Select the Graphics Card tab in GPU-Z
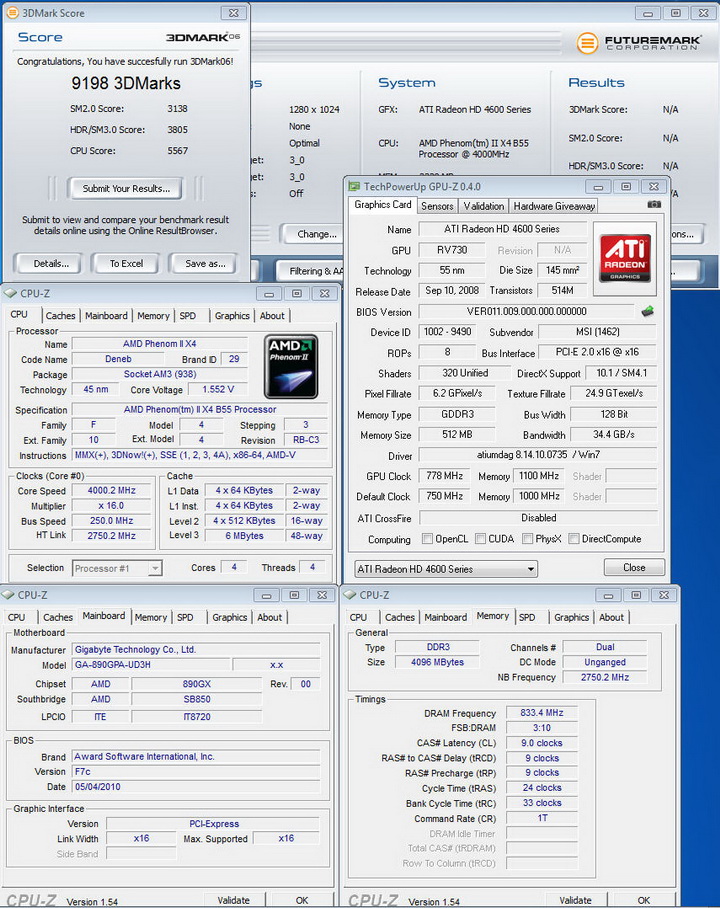 pyautogui.click(x=383, y=205)
